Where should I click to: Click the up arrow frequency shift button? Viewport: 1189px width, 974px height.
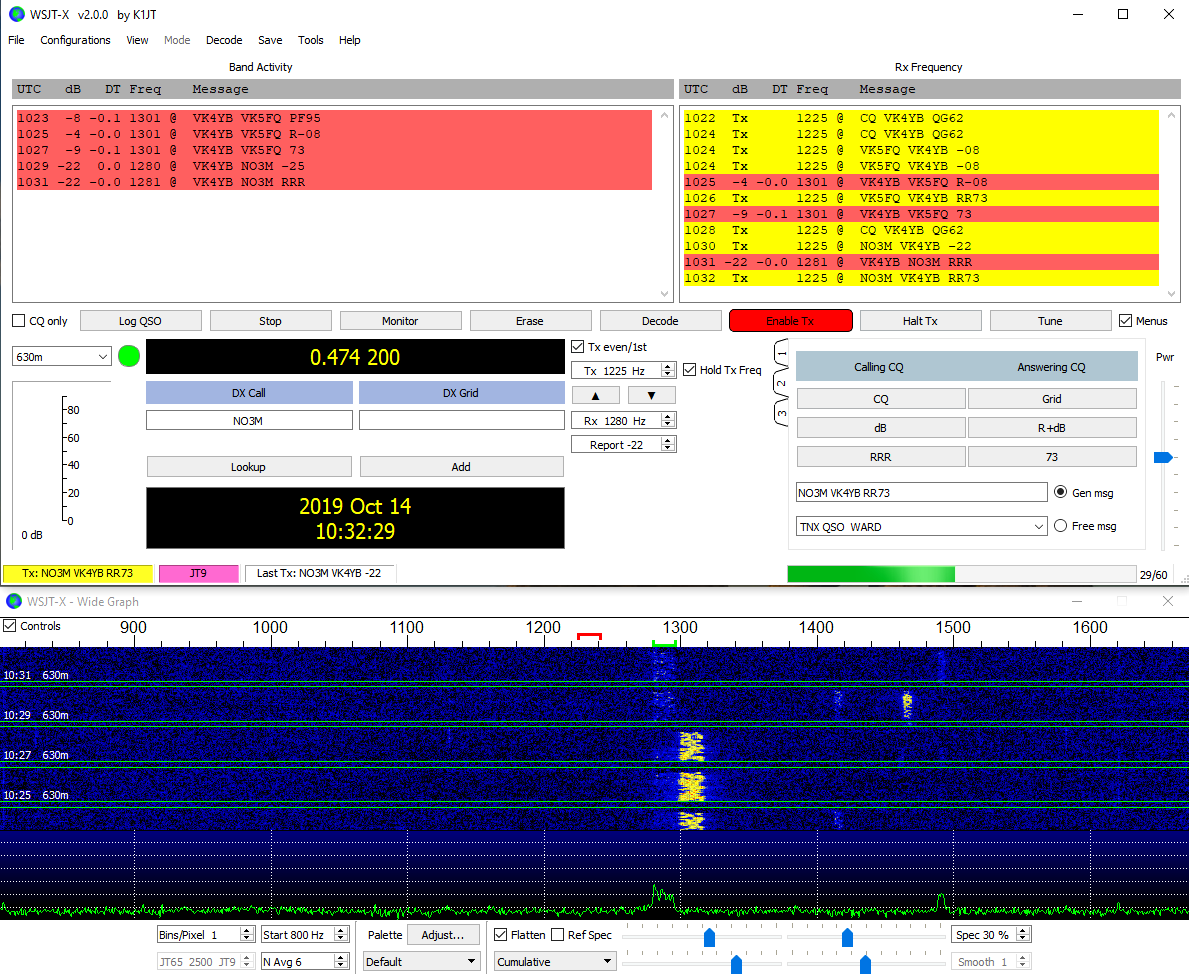[597, 395]
